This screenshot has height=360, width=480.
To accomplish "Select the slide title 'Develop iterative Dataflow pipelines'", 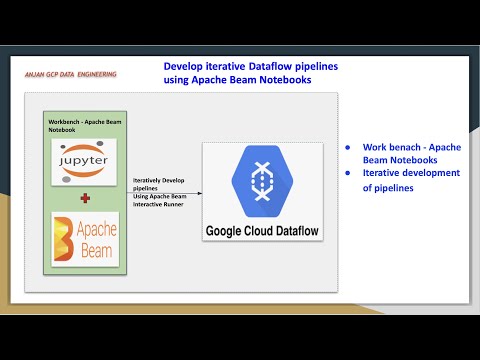I will [251, 66].
